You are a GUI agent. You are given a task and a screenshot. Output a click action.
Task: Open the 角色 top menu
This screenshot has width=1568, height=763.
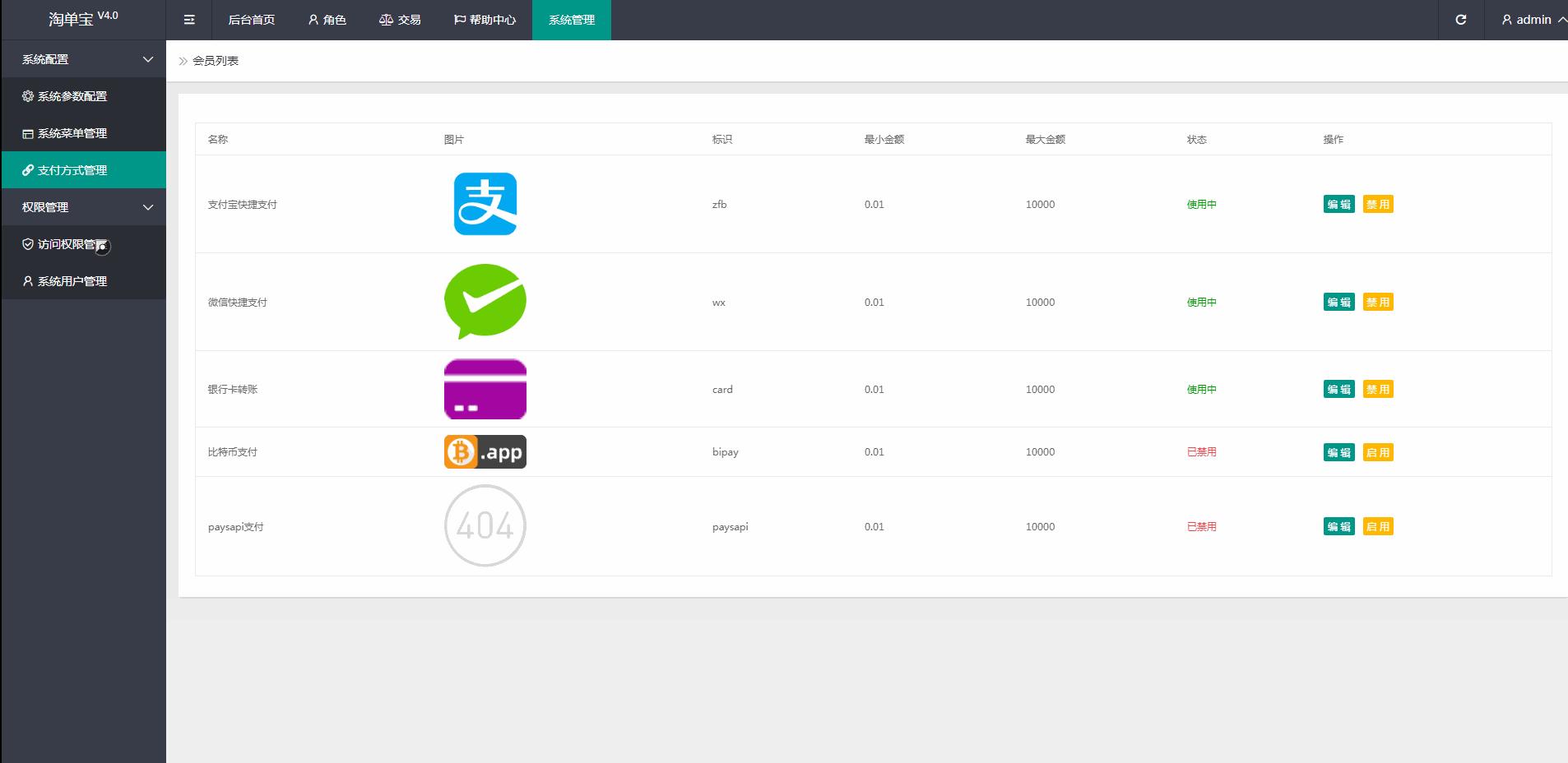click(x=327, y=20)
